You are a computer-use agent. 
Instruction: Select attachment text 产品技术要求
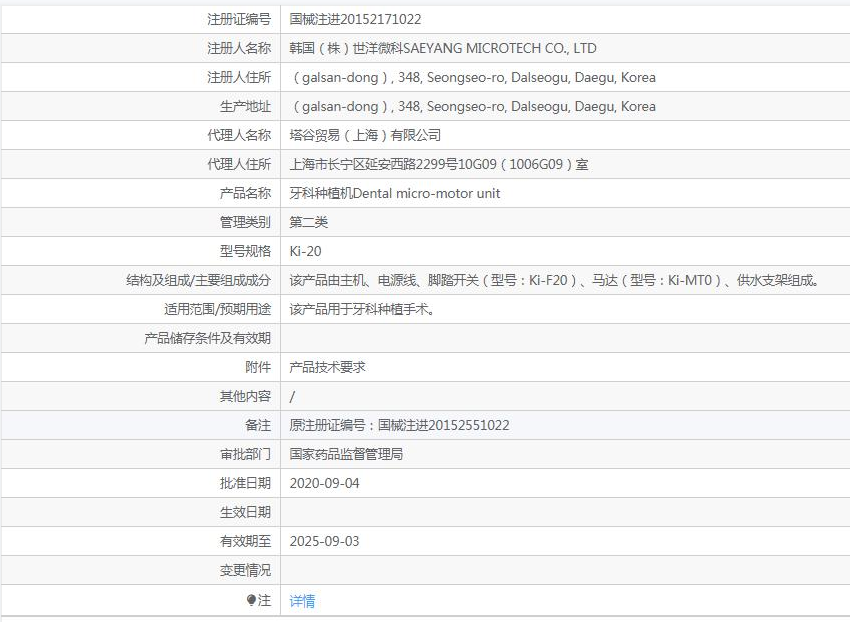[327, 367]
